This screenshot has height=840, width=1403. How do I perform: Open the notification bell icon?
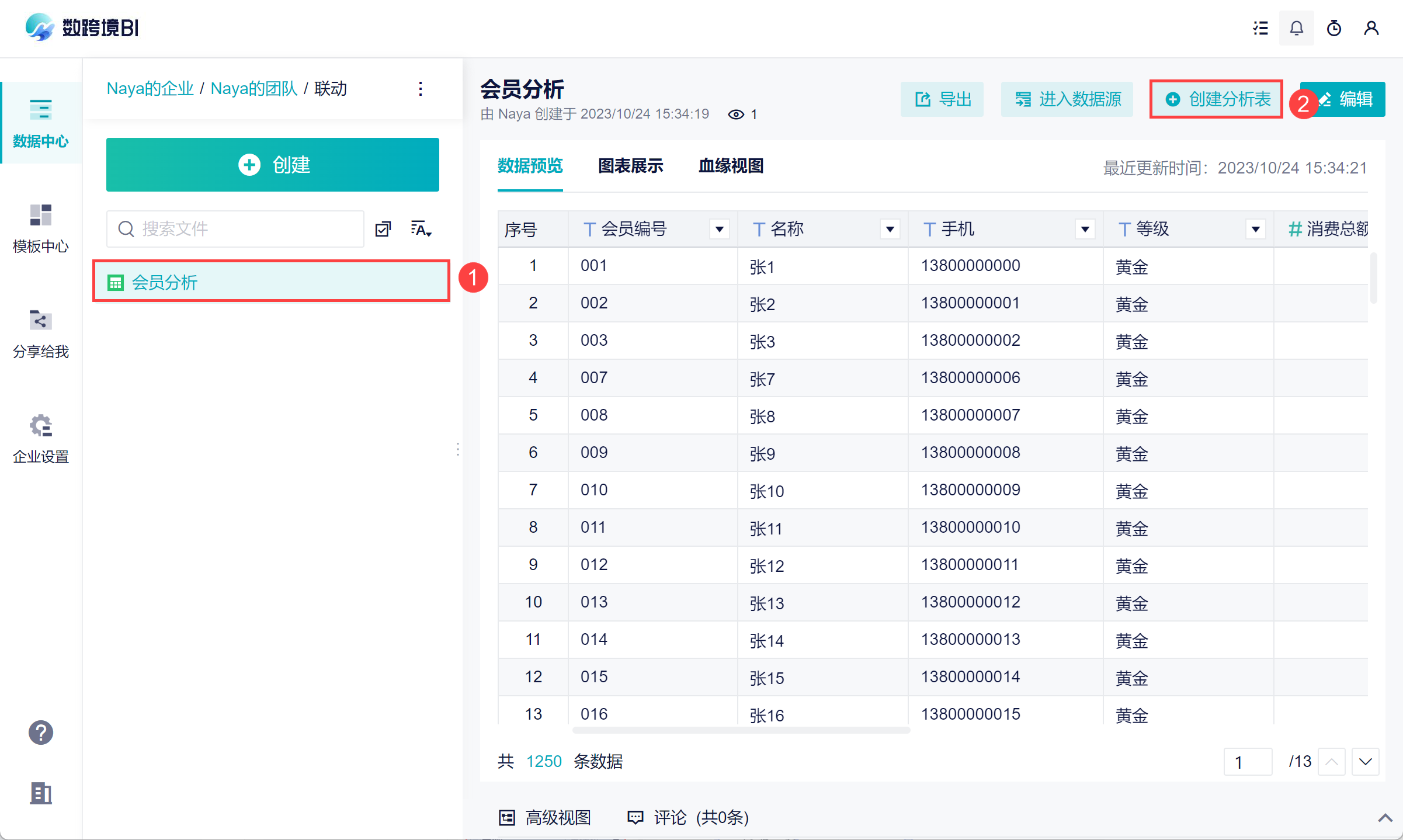click(1296, 28)
